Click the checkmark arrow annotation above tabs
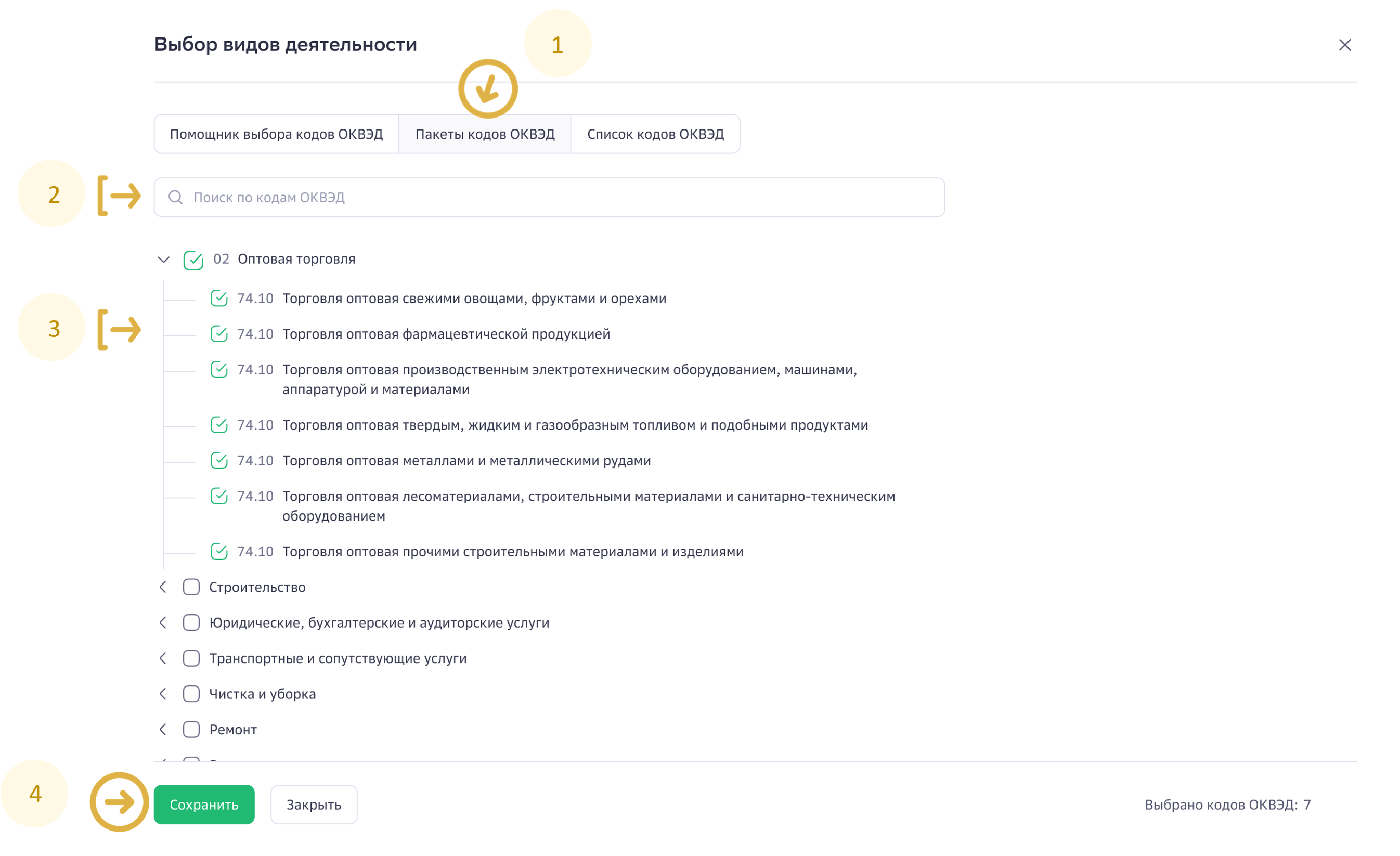 tap(487, 88)
